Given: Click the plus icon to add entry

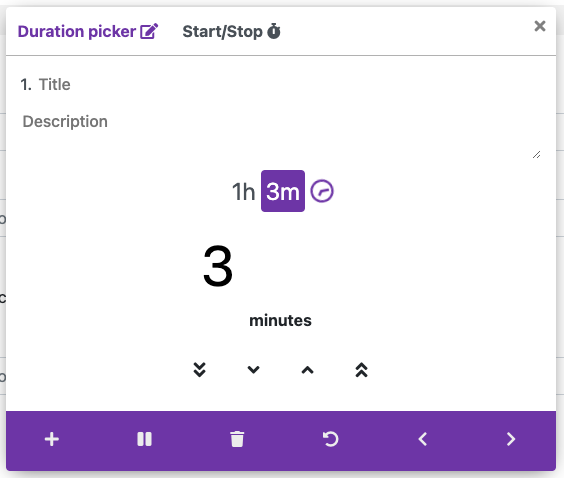Looking at the screenshot, I should 52,439.
